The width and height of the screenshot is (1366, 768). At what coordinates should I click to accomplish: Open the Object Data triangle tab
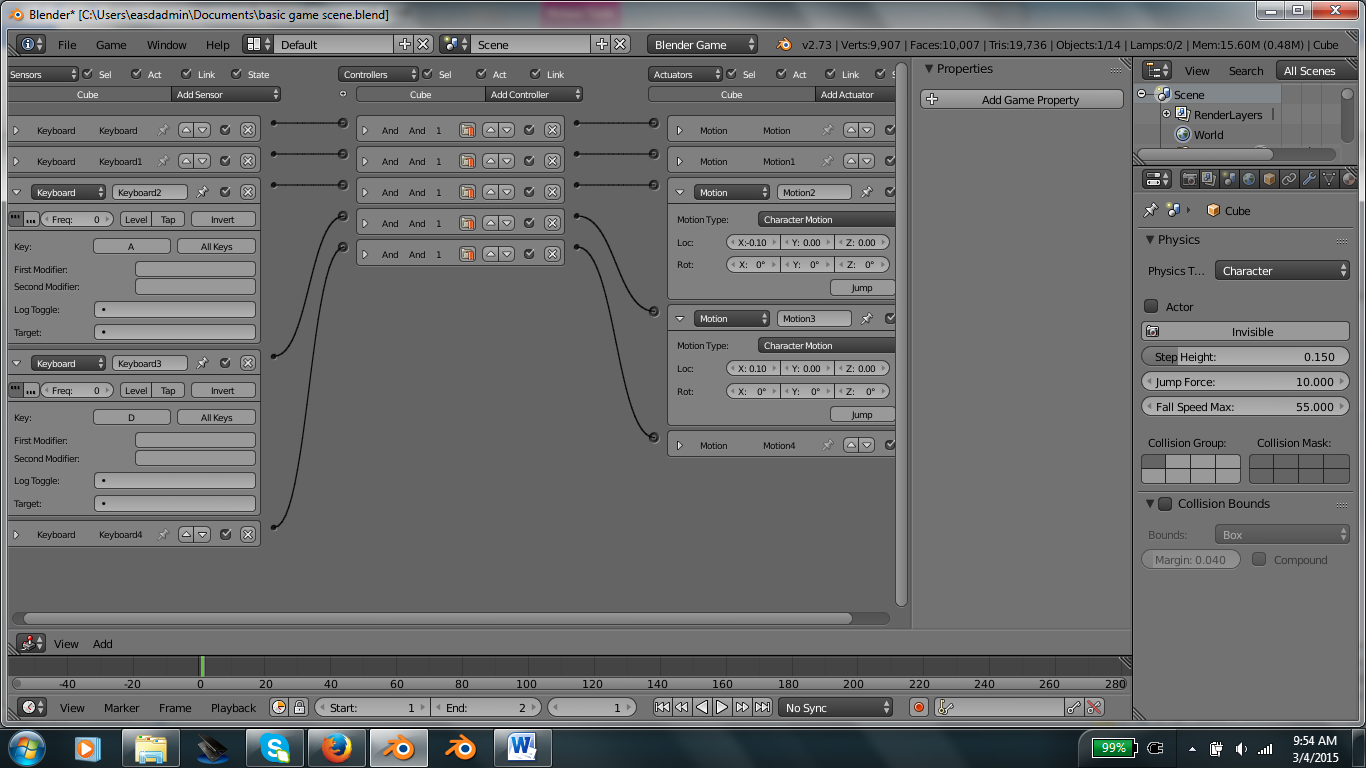(x=1329, y=179)
